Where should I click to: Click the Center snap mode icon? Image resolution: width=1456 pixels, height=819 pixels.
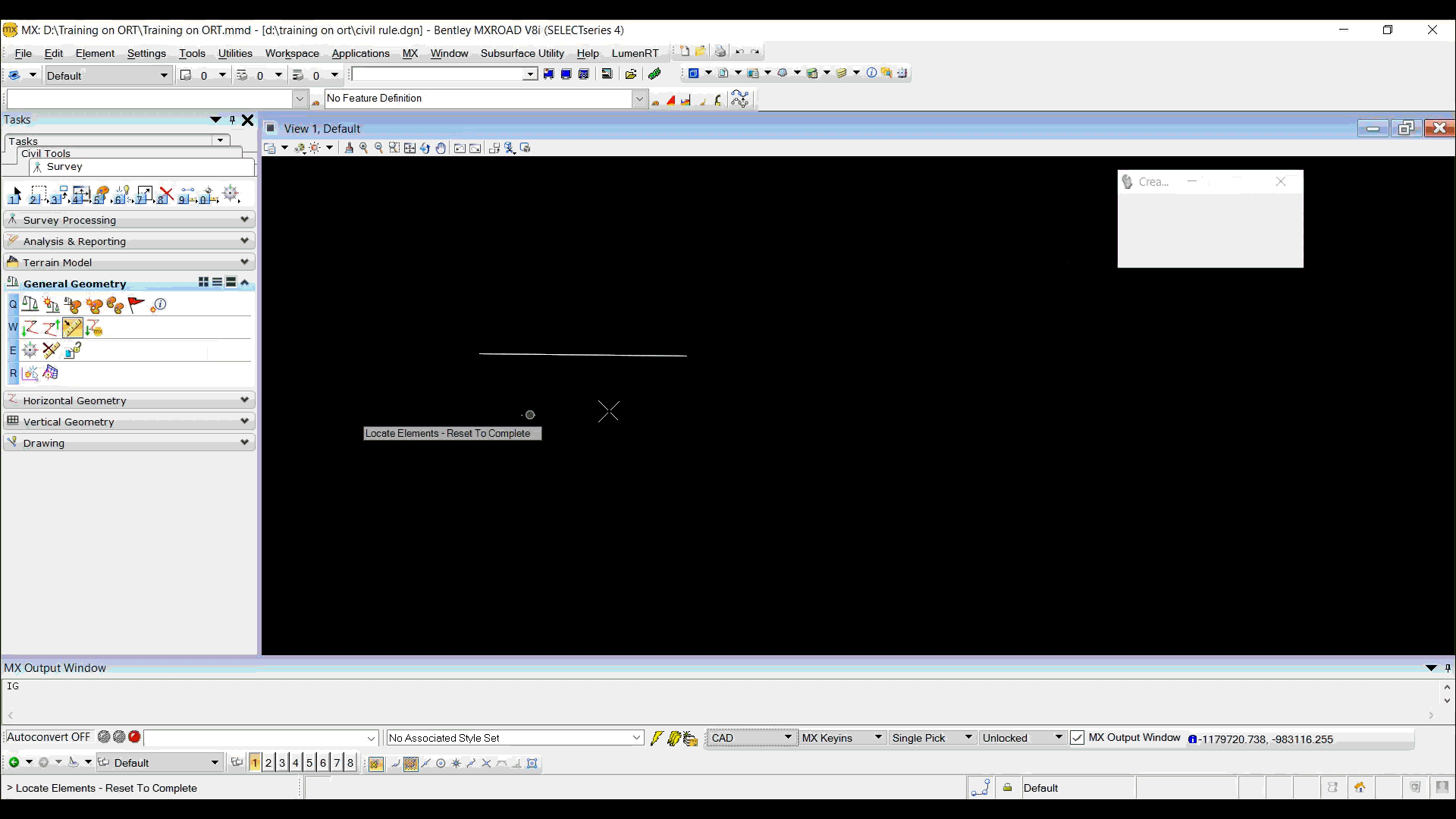click(x=441, y=764)
